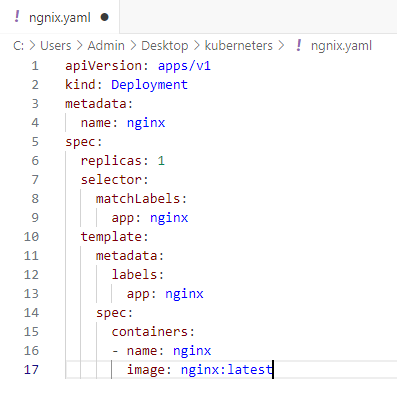Click container name 'nginx' on line 16
The height and width of the screenshot is (398, 397).
pyautogui.click(x=192, y=351)
